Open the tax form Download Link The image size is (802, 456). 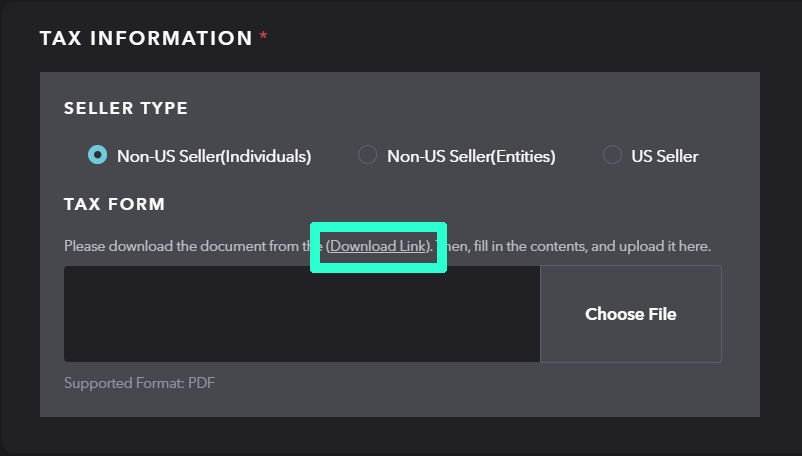click(x=378, y=246)
